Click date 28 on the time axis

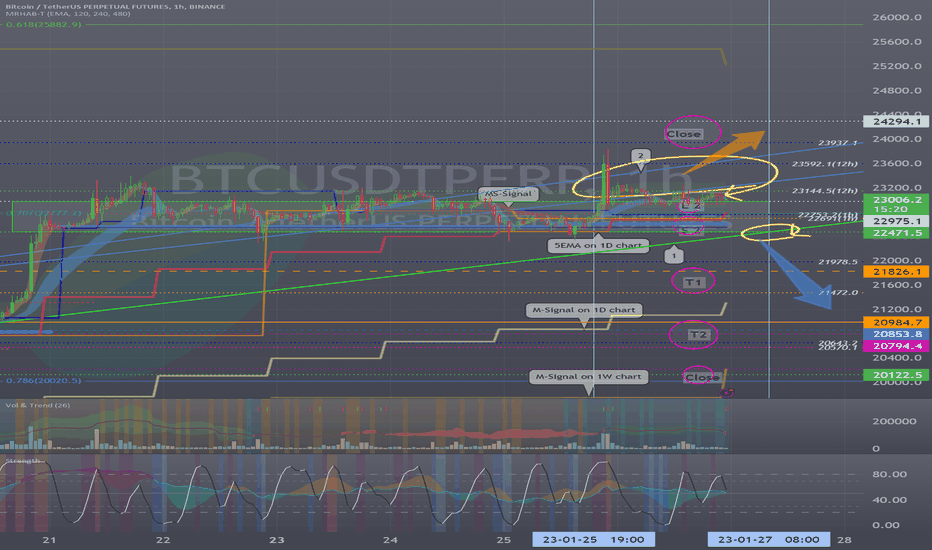[844, 540]
